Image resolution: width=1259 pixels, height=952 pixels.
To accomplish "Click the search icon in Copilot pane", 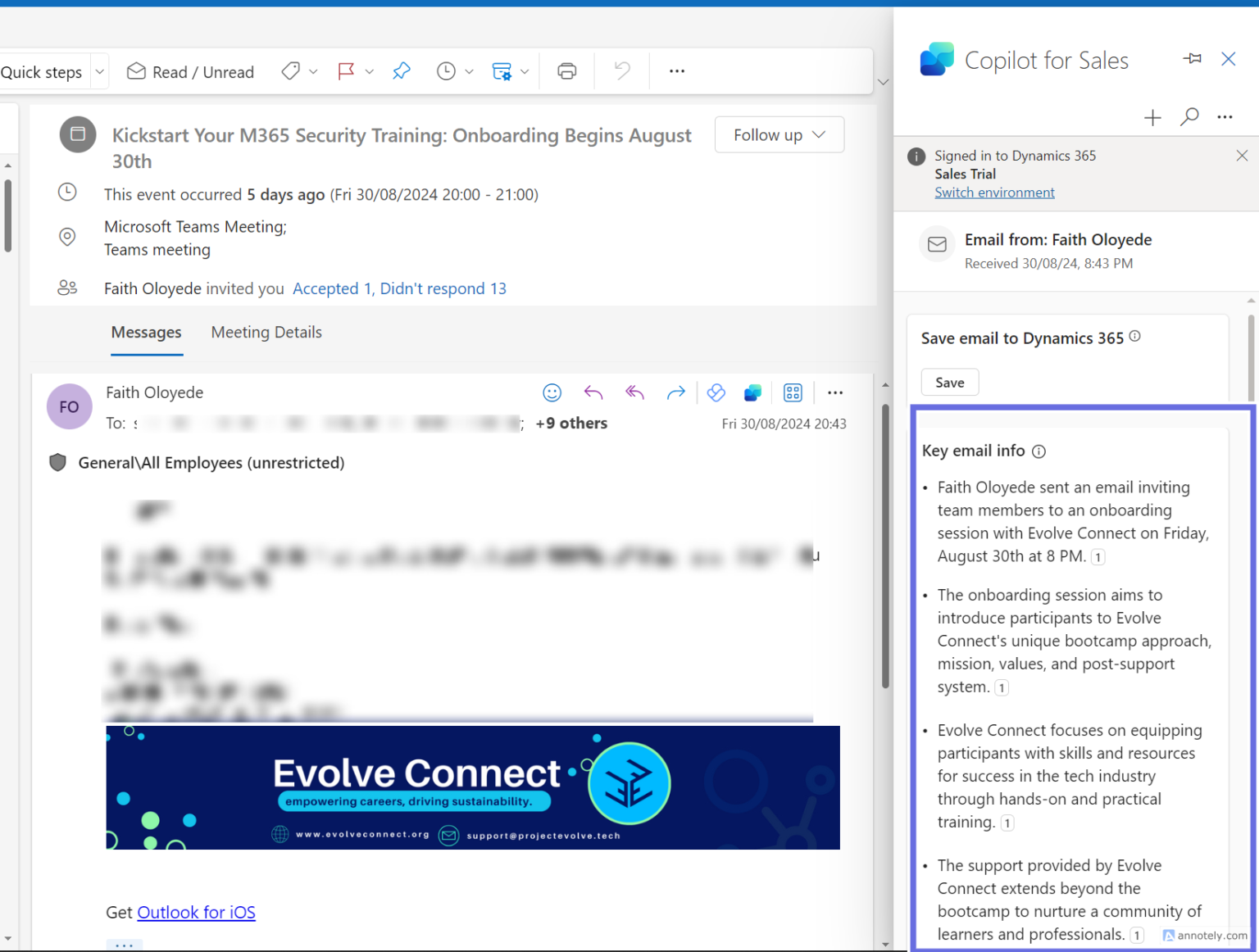I will 1189,117.
